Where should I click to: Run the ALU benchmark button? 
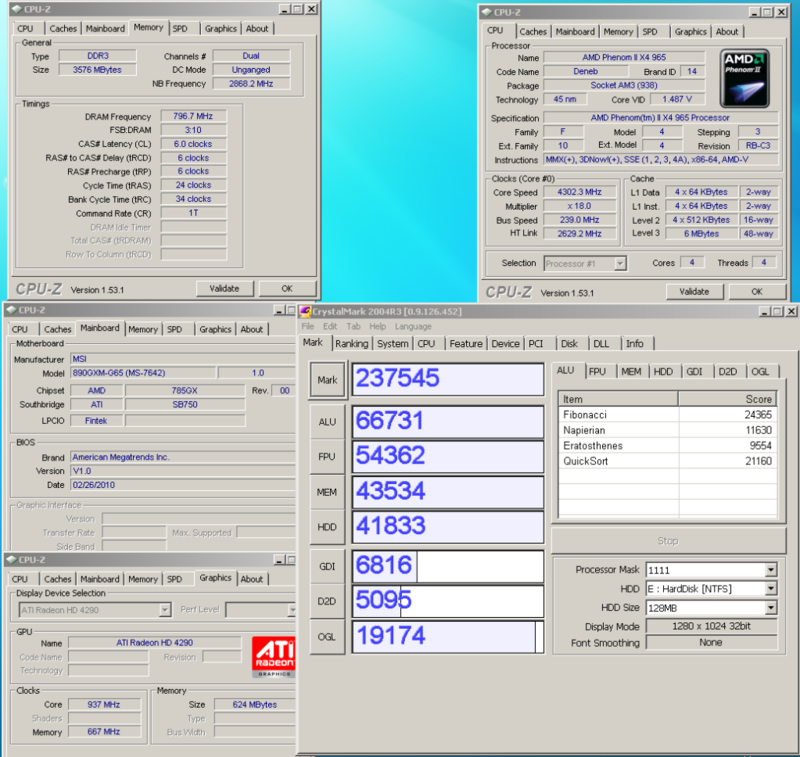click(327, 422)
